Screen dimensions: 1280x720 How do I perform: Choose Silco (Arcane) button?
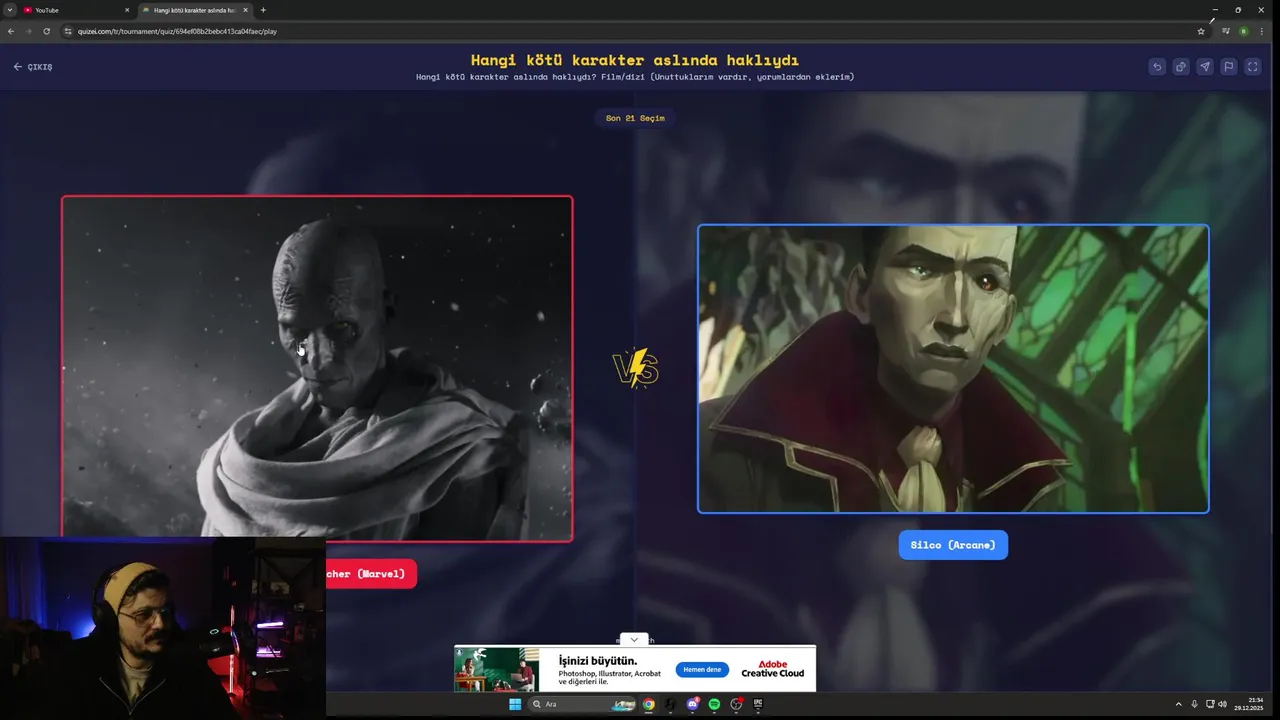pyautogui.click(x=953, y=545)
